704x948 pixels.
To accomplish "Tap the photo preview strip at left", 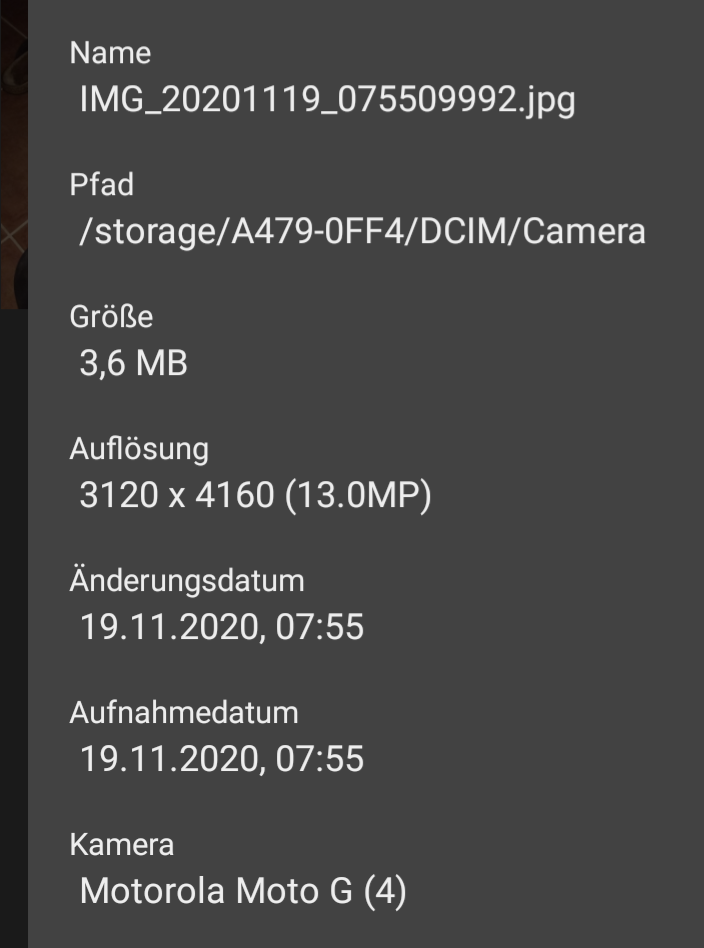I will [x=14, y=154].
